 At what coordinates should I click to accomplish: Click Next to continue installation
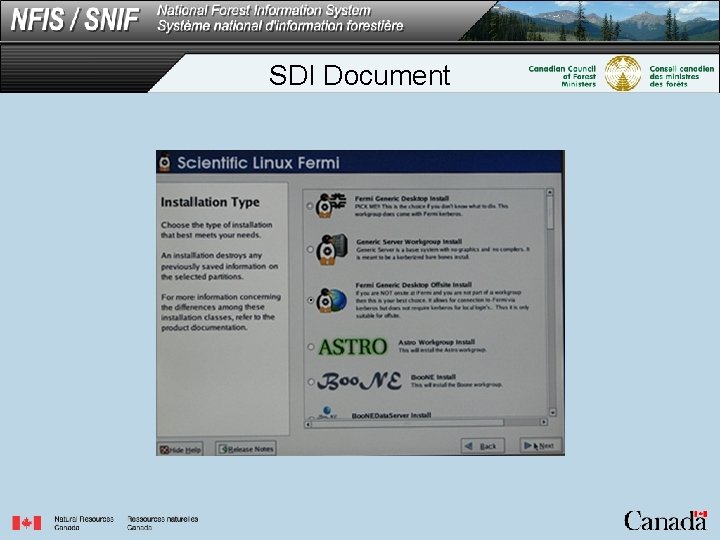[540, 445]
